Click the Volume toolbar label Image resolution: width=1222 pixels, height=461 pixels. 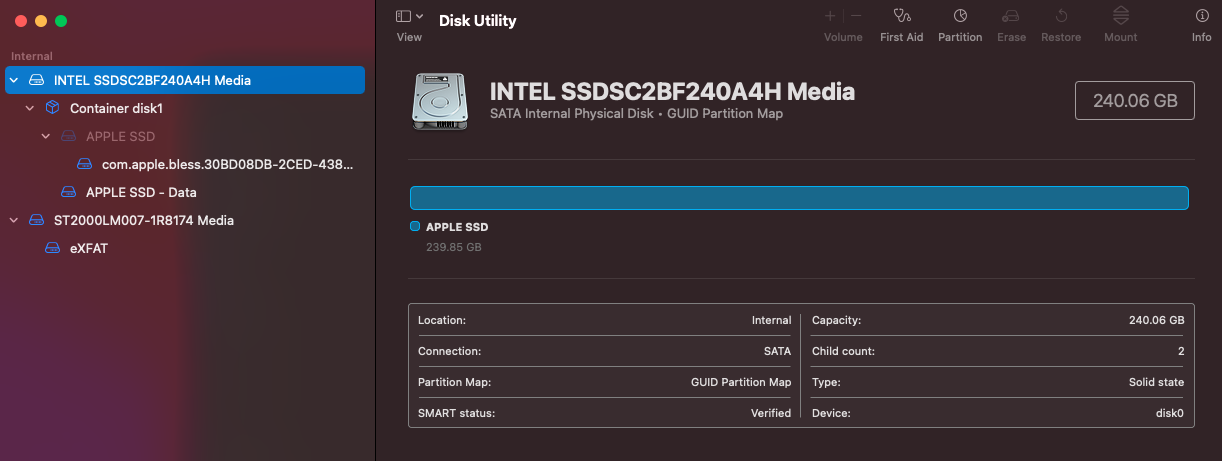tap(843, 37)
